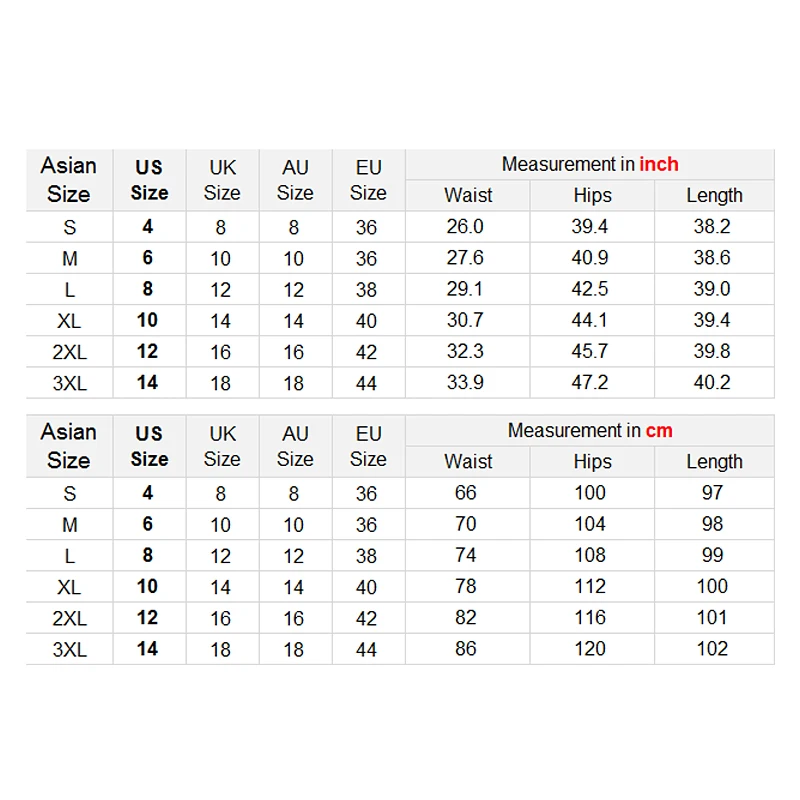Click Length column header in inch table
Image resolution: width=800 pixels, height=800 pixels.
coord(714,195)
